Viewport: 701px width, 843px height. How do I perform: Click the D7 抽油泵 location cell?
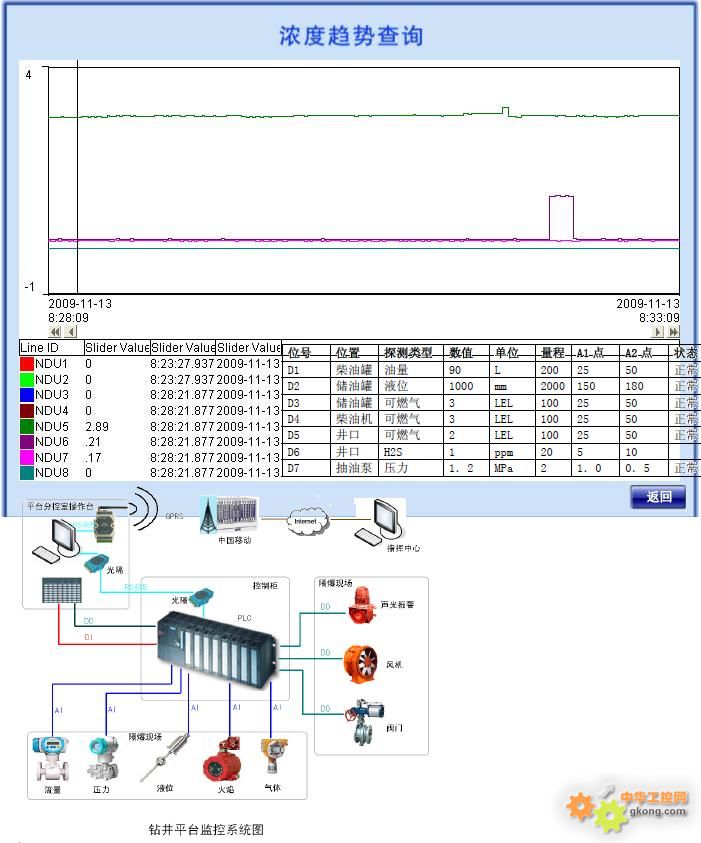(x=354, y=468)
